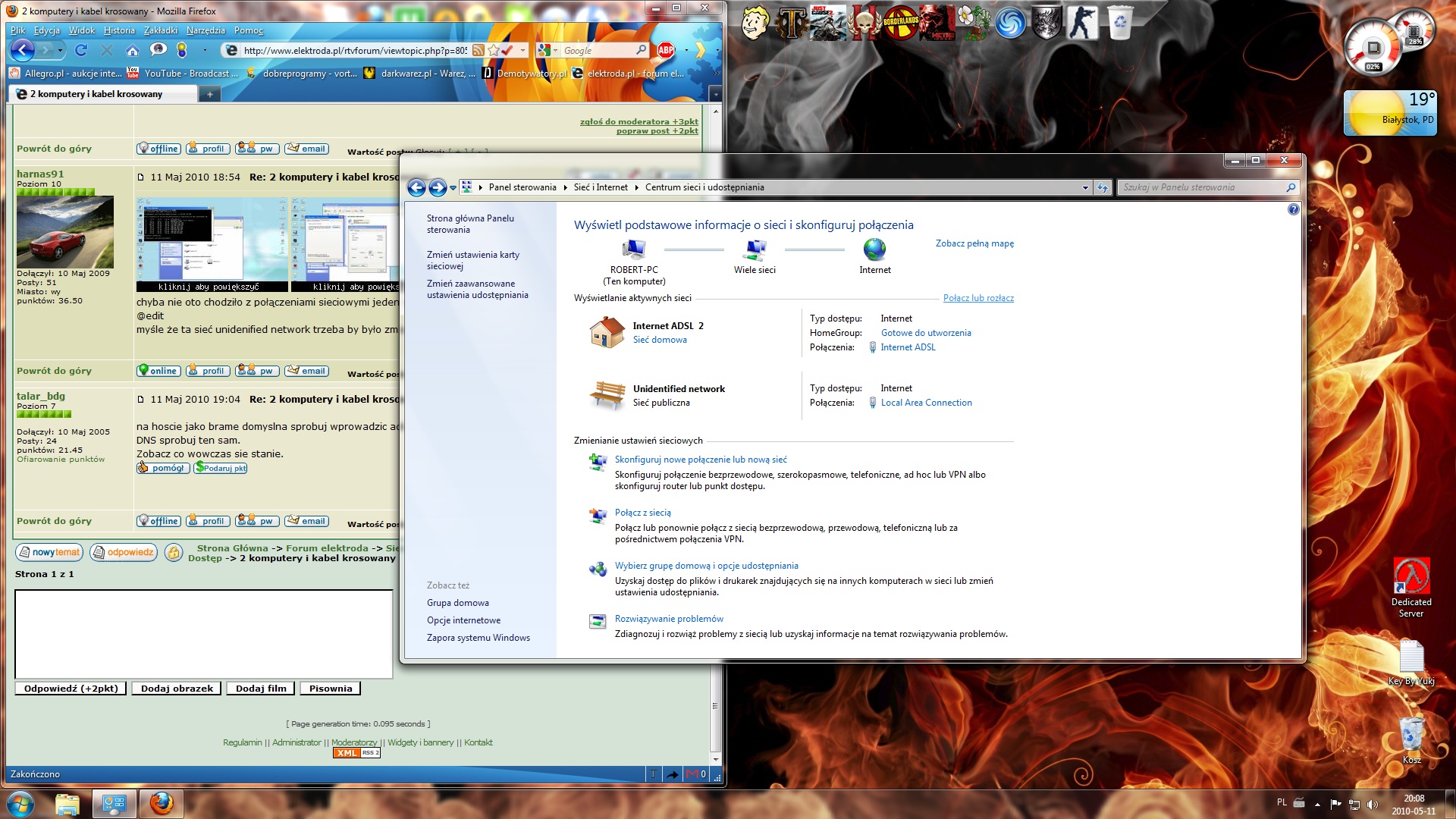Click the XML RSS badge in the page footer
The image size is (1456, 819).
pyautogui.click(x=356, y=753)
